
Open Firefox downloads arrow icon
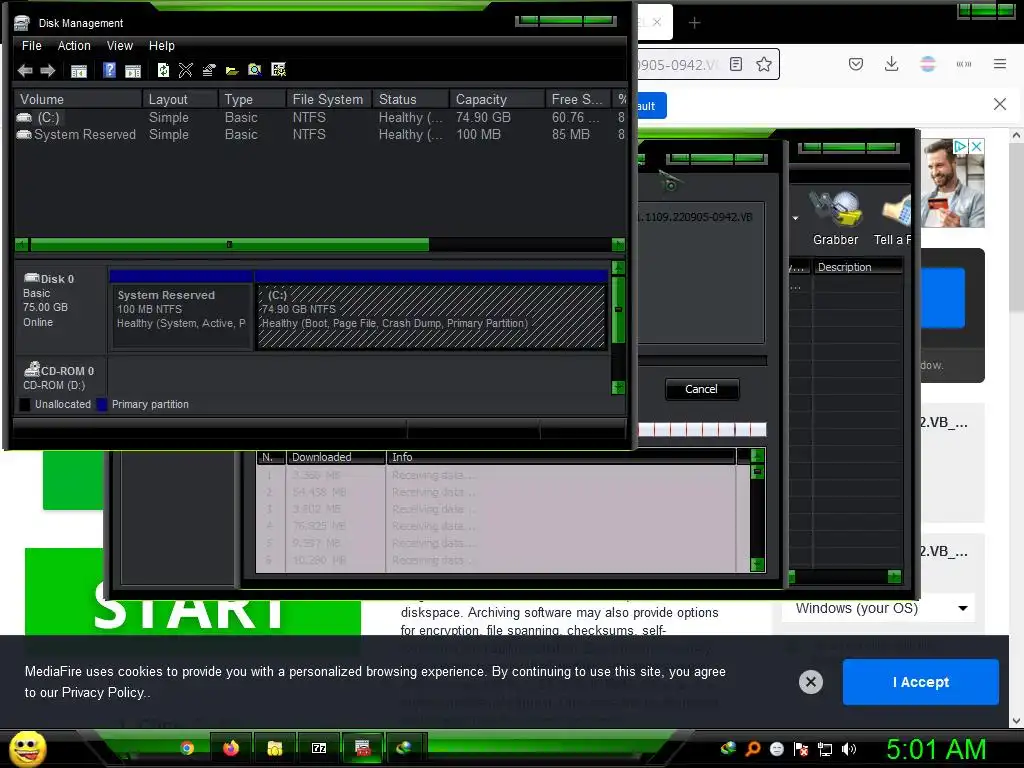tap(891, 64)
